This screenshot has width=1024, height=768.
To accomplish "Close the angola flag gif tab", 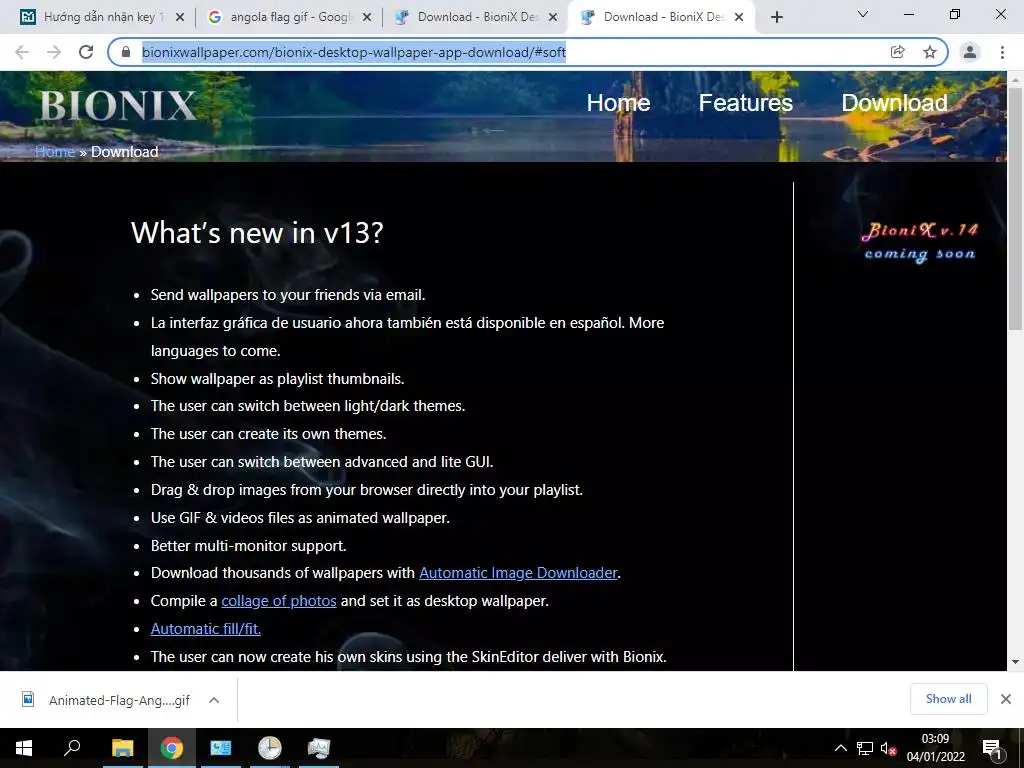I will point(367,17).
